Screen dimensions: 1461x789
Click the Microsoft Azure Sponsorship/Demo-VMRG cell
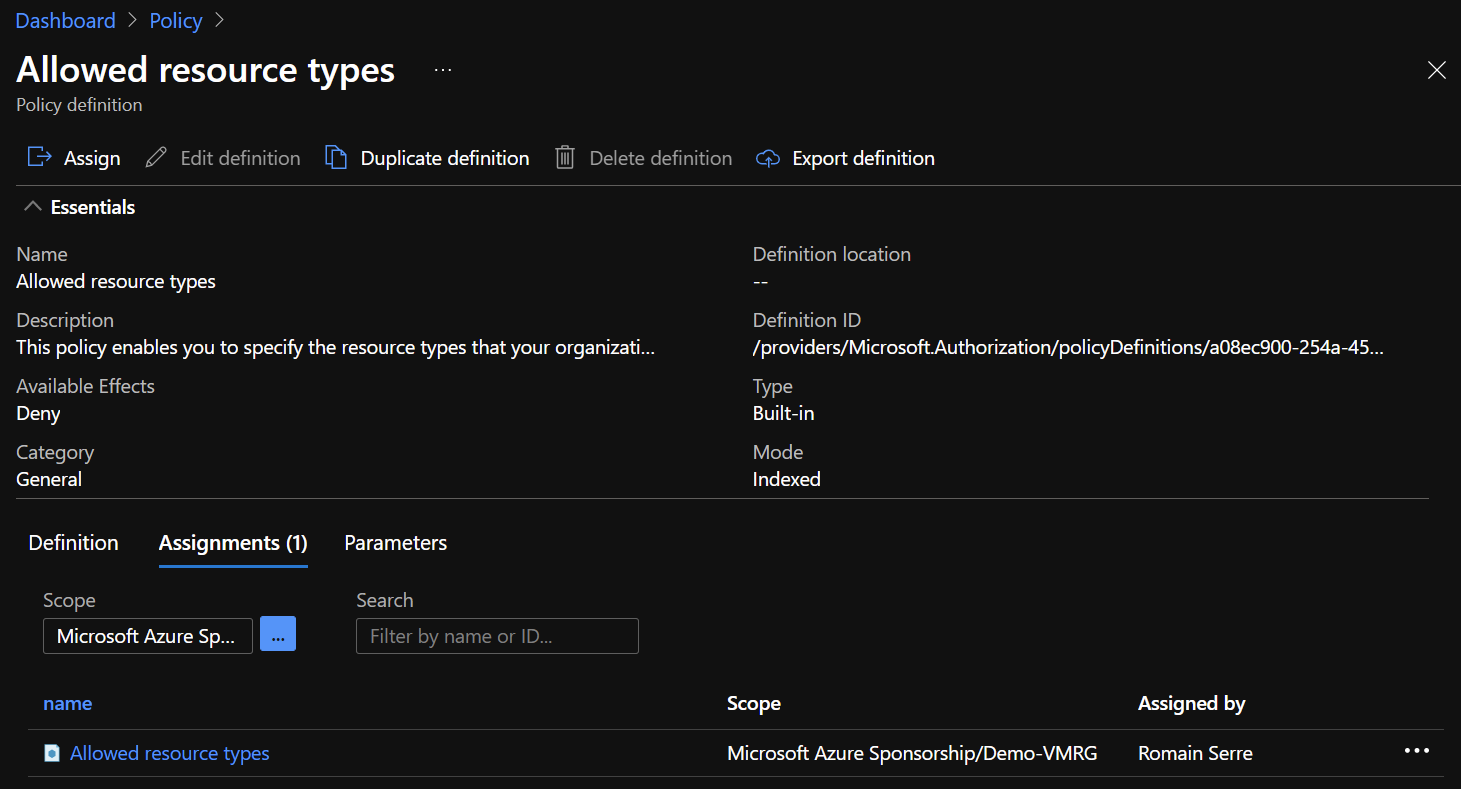click(912, 753)
